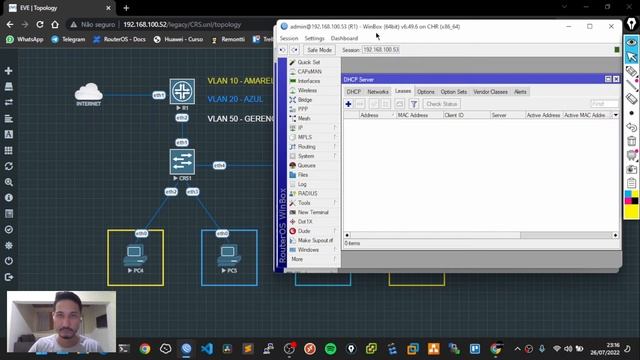Open the RouterOS - Docs bookmark

pyautogui.click(x=119, y=39)
